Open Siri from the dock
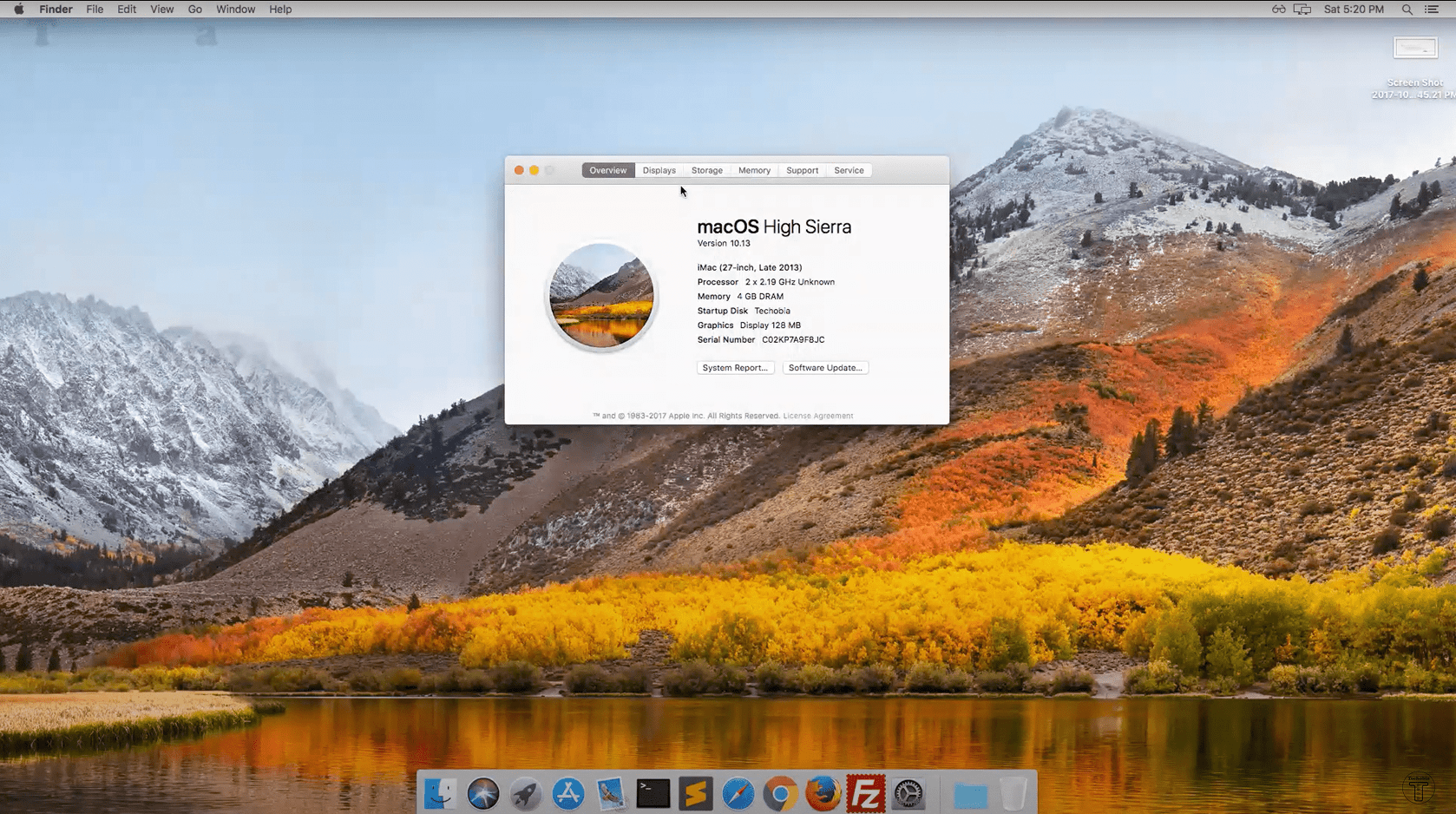This screenshot has width=1456, height=814. pyautogui.click(x=483, y=794)
